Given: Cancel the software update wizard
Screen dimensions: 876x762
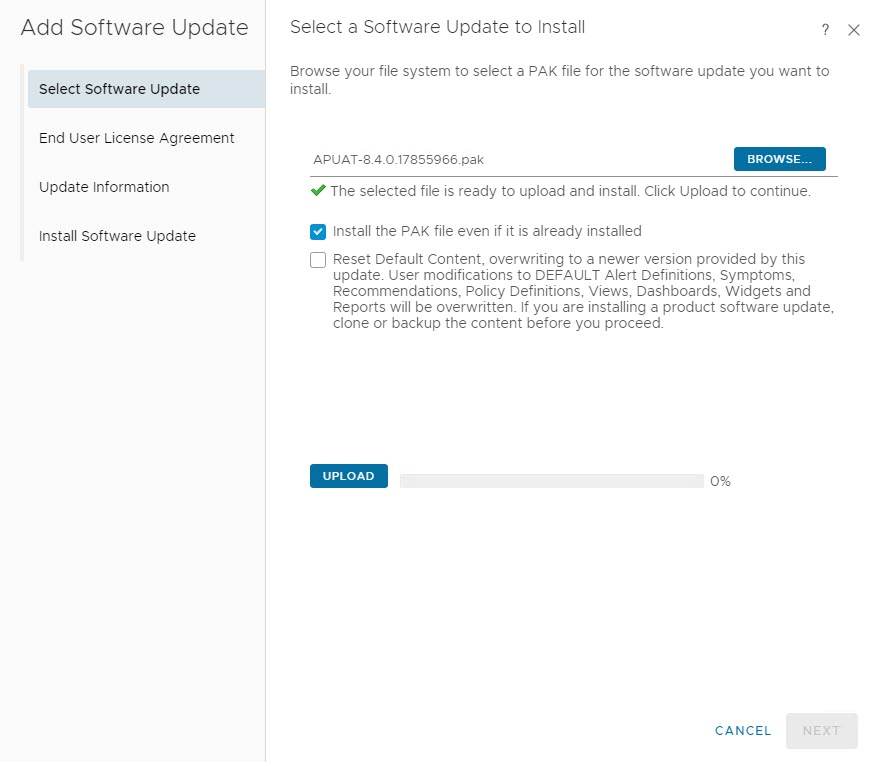Looking at the screenshot, I should tap(743, 731).
